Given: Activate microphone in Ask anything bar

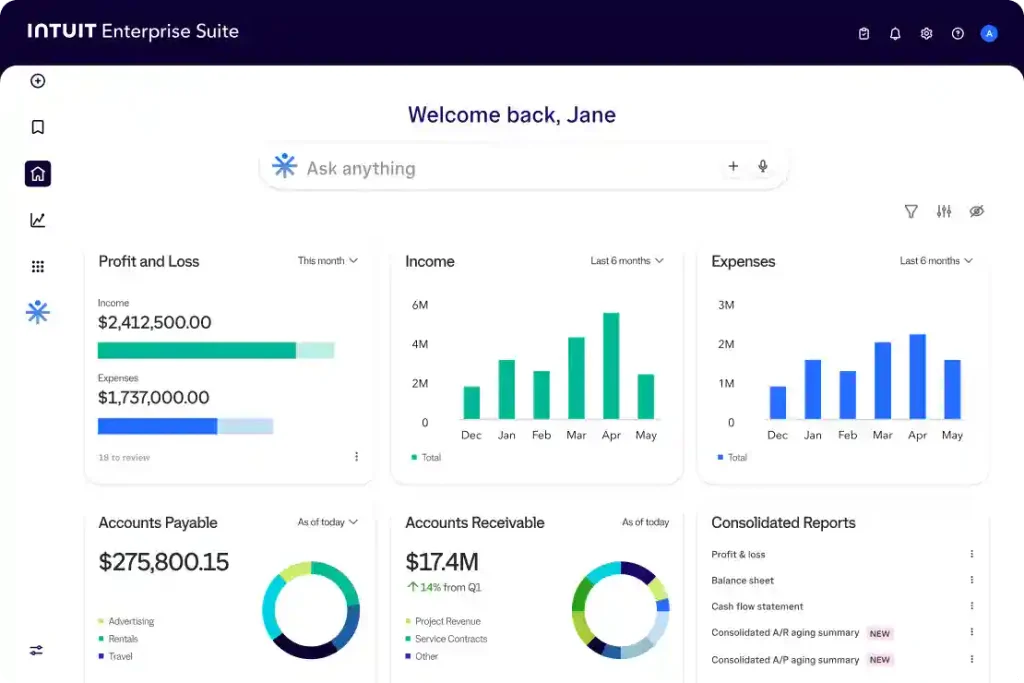Looking at the screenshot, I should 763,166.
